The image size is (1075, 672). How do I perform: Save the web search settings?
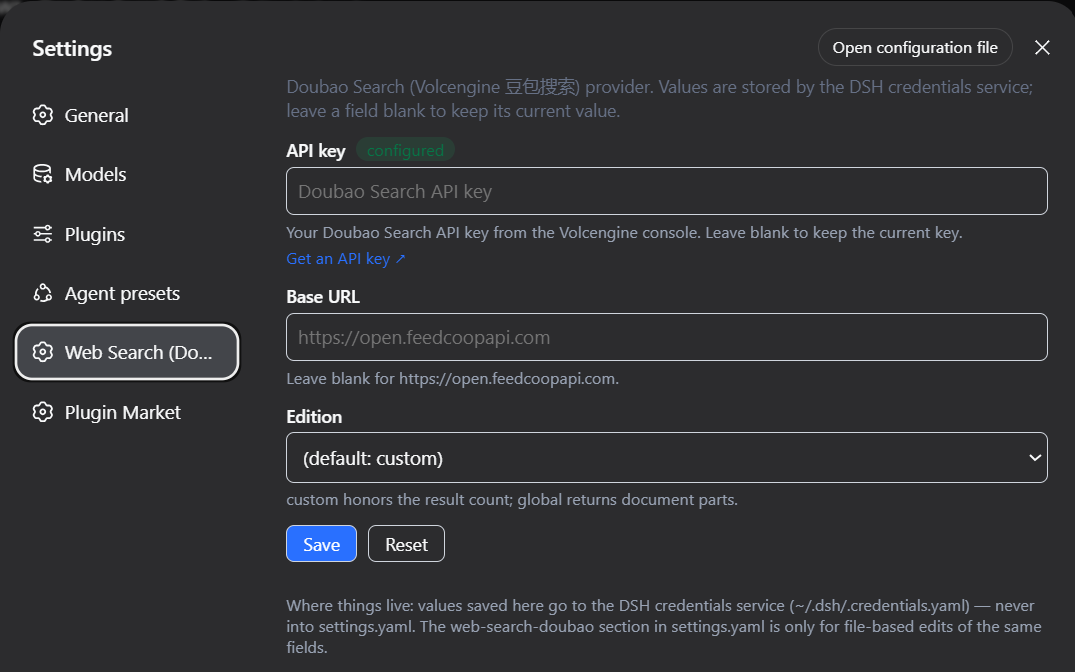[322, 544]
